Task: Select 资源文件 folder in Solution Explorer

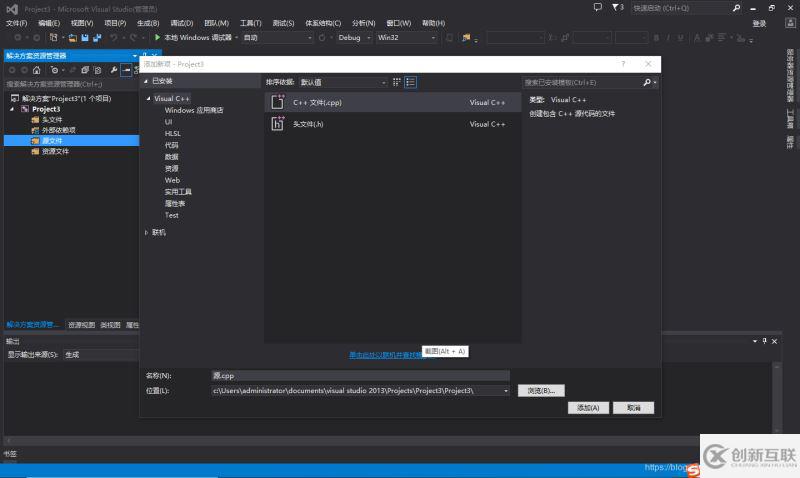Action: tap(55, 152)
